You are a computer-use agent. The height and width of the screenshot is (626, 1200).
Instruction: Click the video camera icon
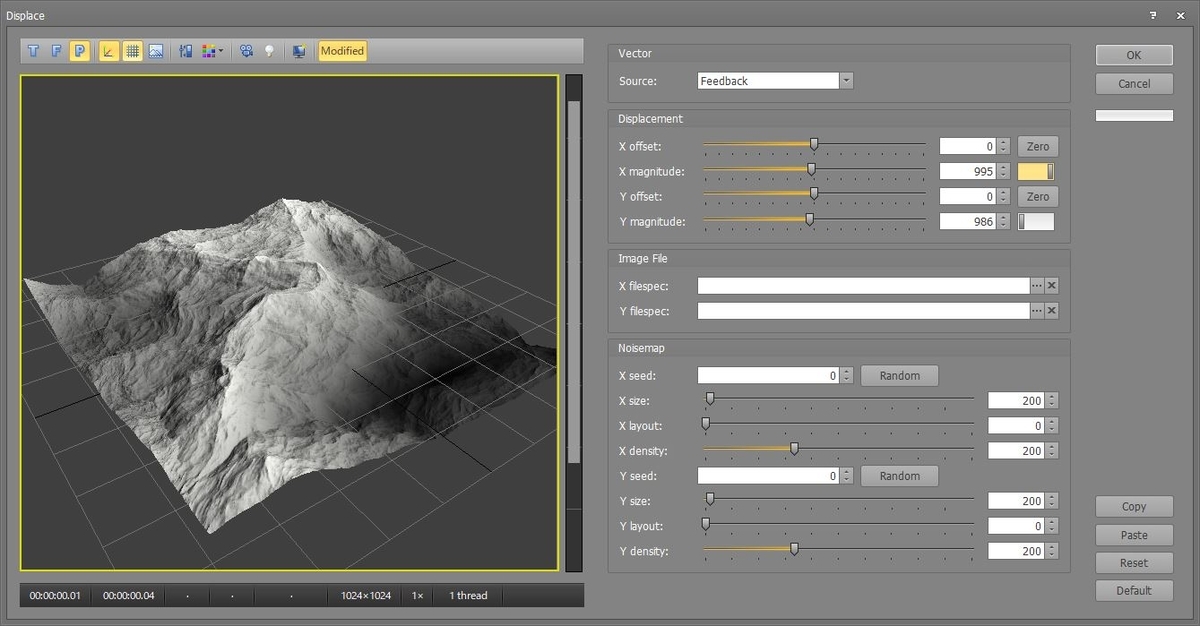(x=246, y=51)
